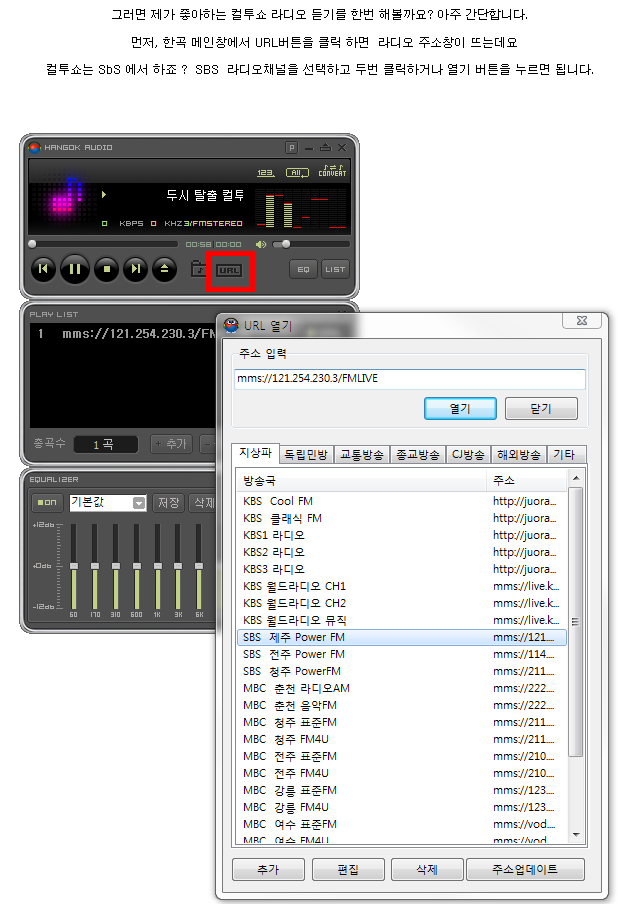Switch to the CJ방송 tab
The width and height of the screenshot is (618, 904).
[x=468, y=455]
